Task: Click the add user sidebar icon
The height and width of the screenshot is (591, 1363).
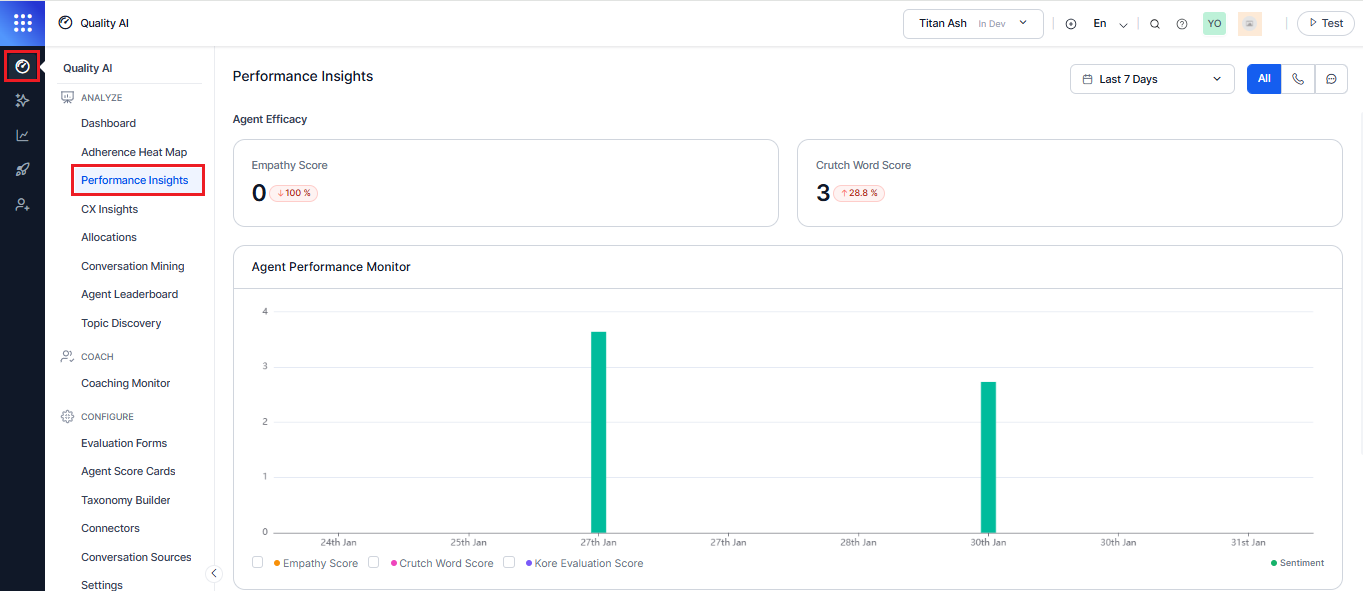Action: click(22, 205)
